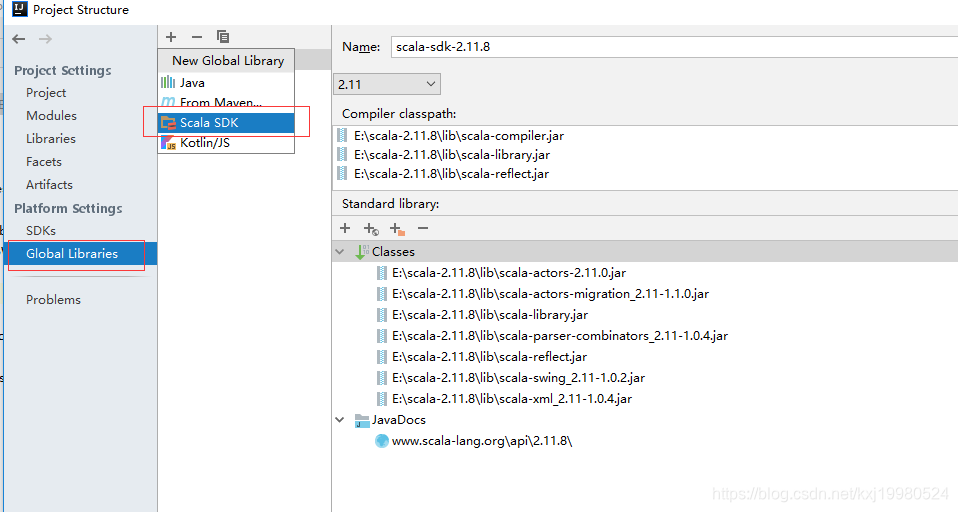Click the plus icon to add a global library
Screen dimensions: 958x512
(x=171, y=37)
